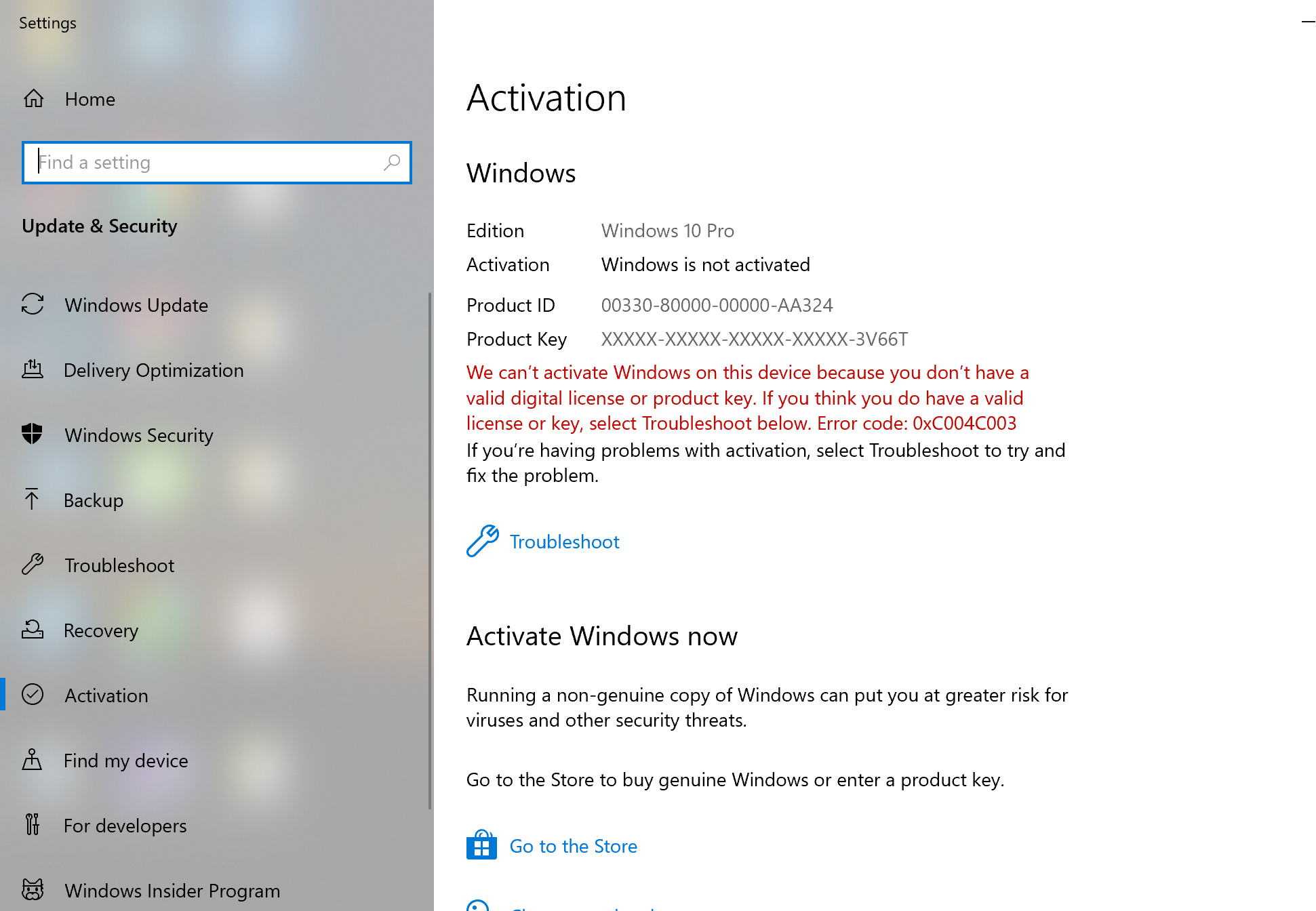Click the Backup arrow icon
Viewport: 1316px width, 911px height.
coord(32,499)
